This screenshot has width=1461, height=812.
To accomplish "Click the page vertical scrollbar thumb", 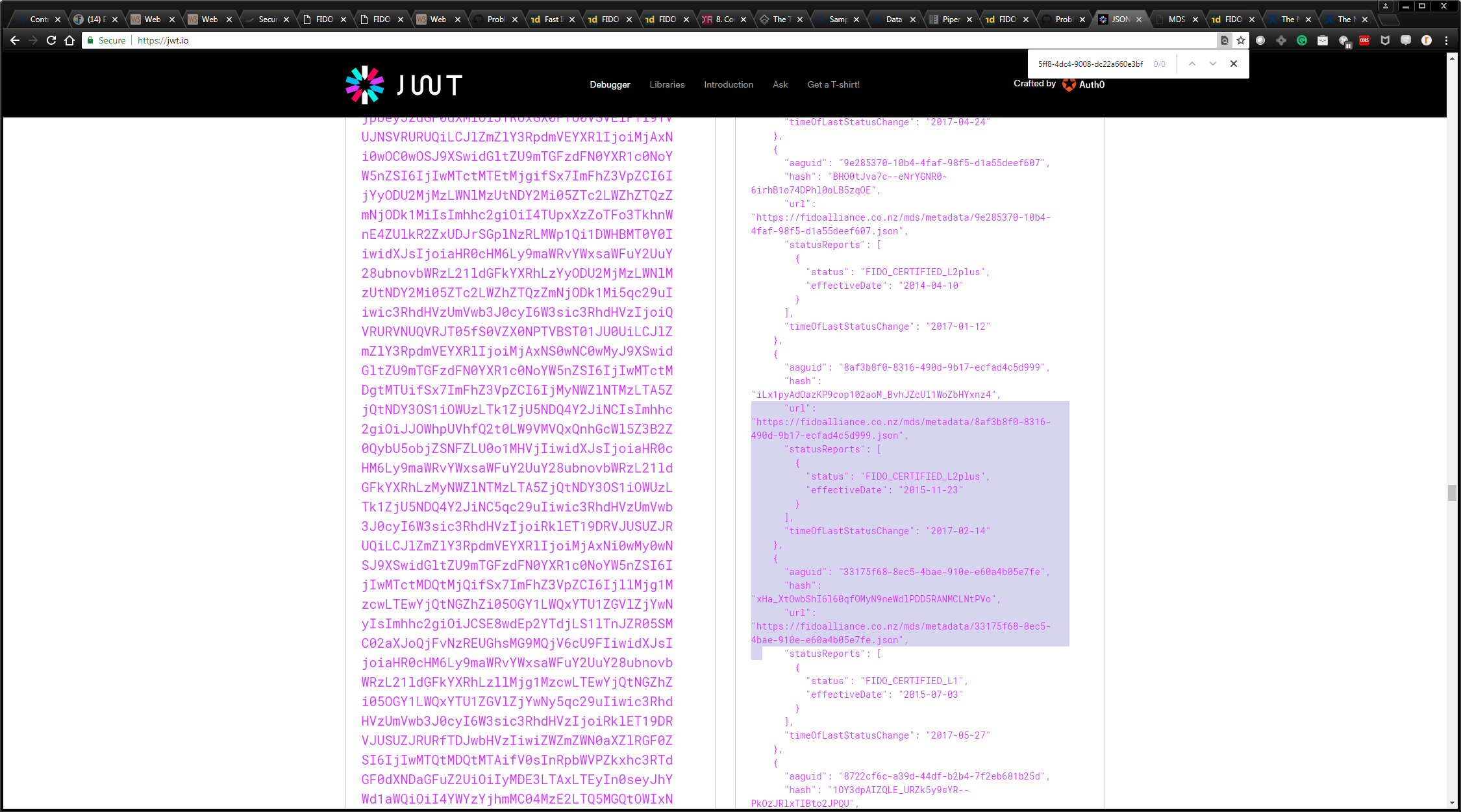I will [1452, 493].
